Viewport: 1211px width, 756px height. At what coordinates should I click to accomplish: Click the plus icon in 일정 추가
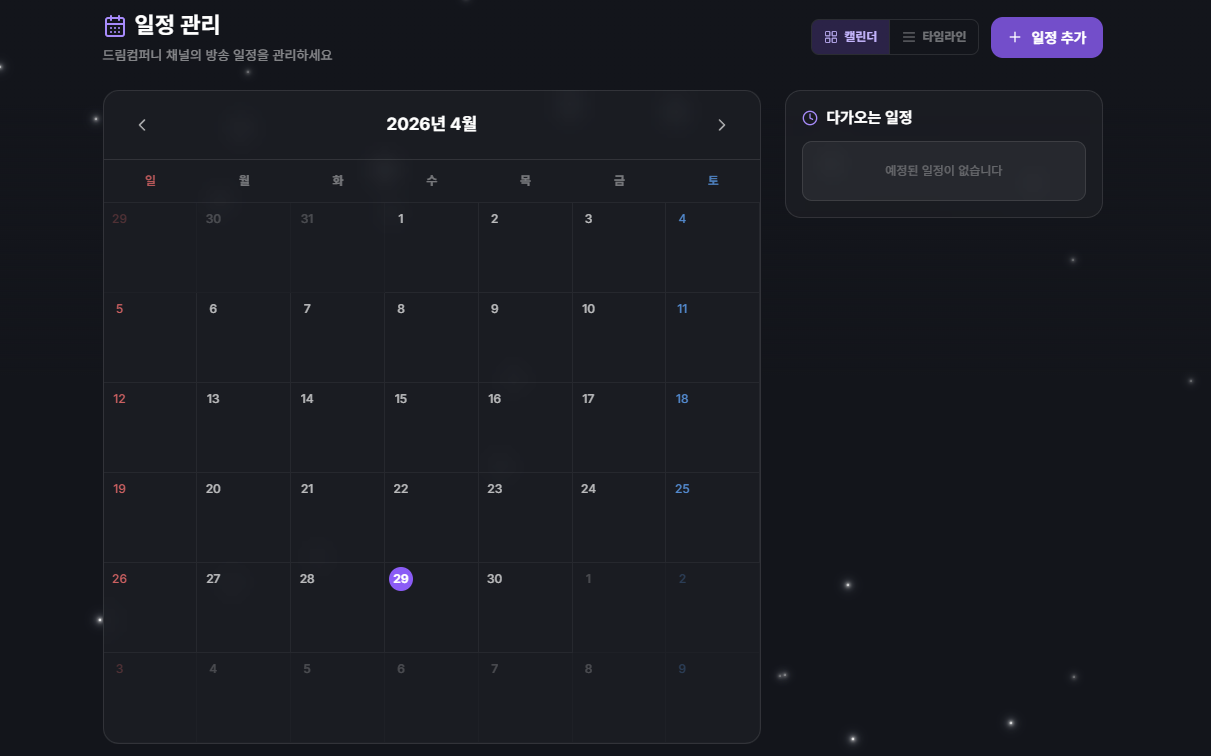(1014, 37)
